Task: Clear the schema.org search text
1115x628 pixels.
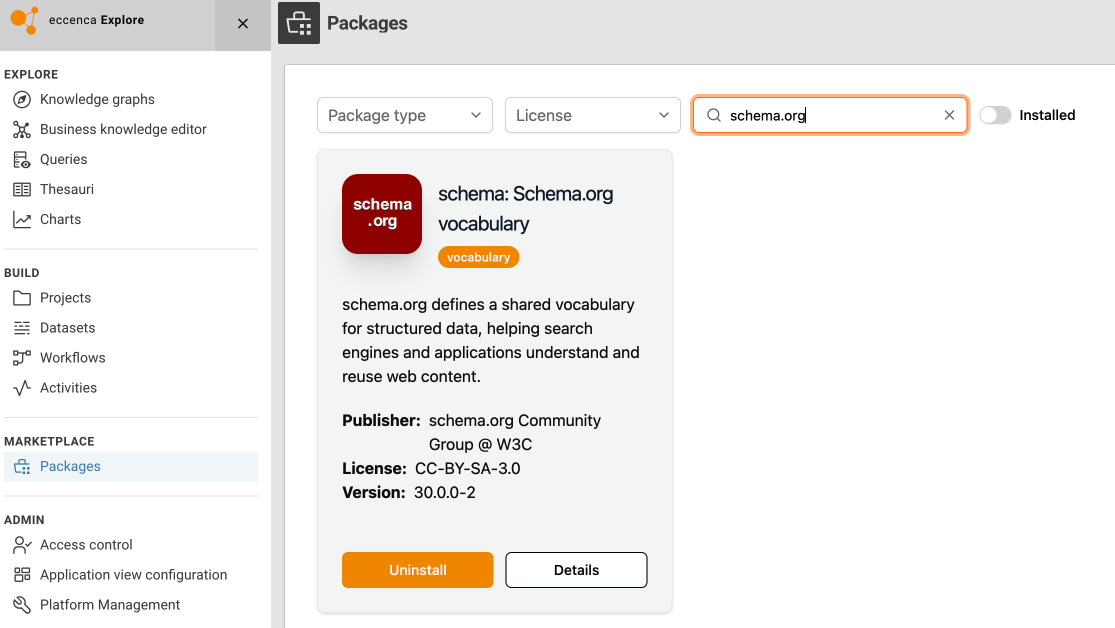Action: pyautogui.click(x=949, y=115)
